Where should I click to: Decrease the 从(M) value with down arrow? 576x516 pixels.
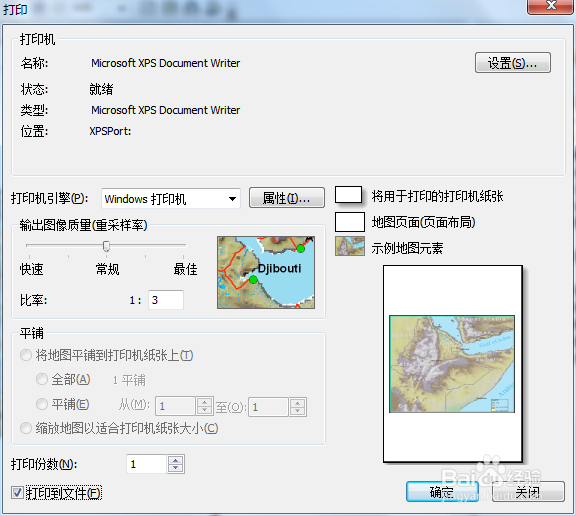click(x=205, y=411)
